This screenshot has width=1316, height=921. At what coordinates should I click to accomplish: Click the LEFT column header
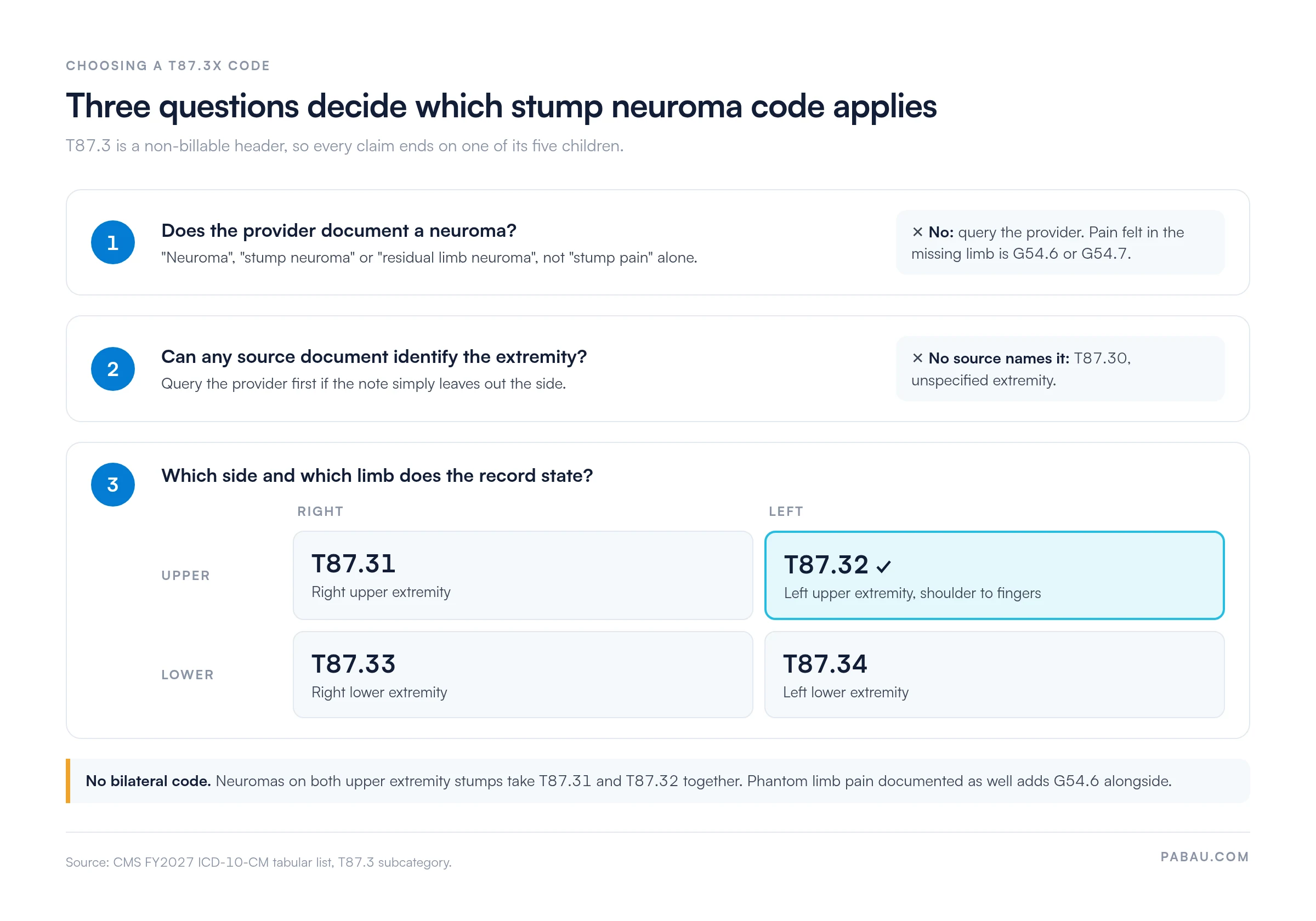[x=786, y=511]
